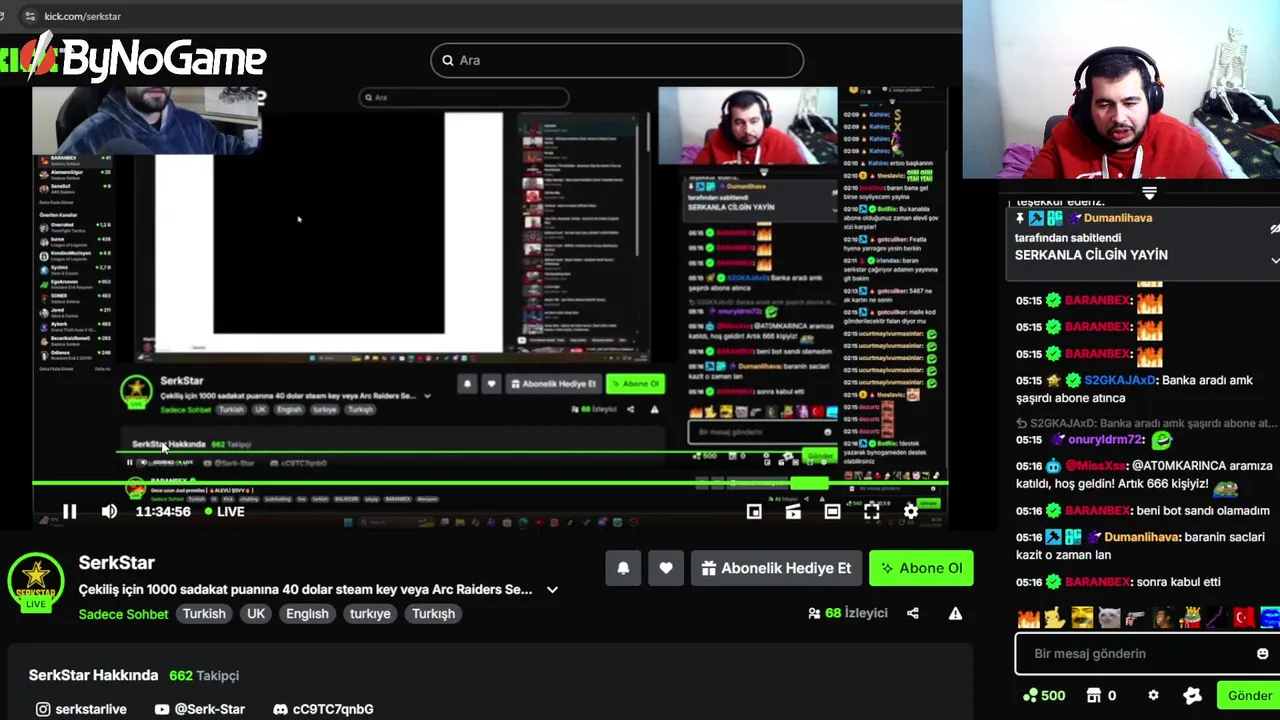Click 662 Takipçi follower count
This screenshot has height=720, width=1280.
[x=204, y=675]
